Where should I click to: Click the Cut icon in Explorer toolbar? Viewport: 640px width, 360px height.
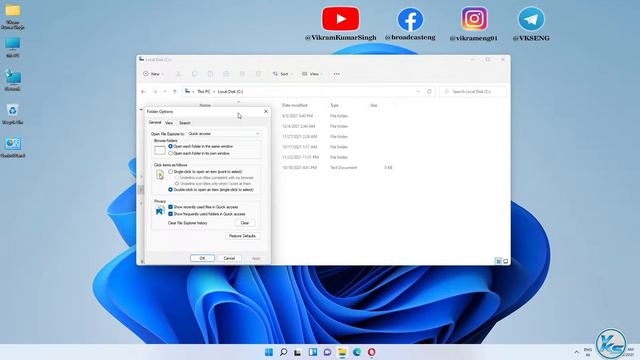click(x=178, y=74)
